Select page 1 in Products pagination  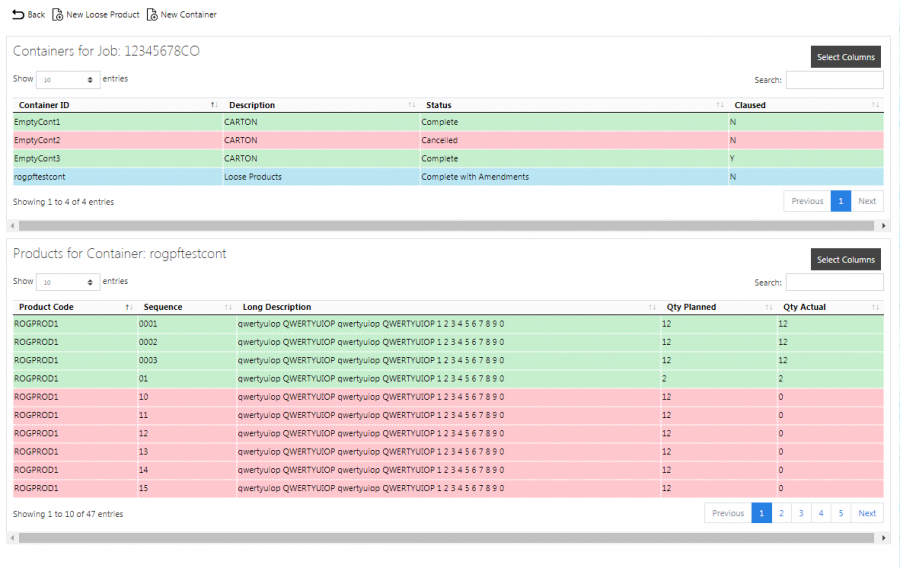coord(762,513)
